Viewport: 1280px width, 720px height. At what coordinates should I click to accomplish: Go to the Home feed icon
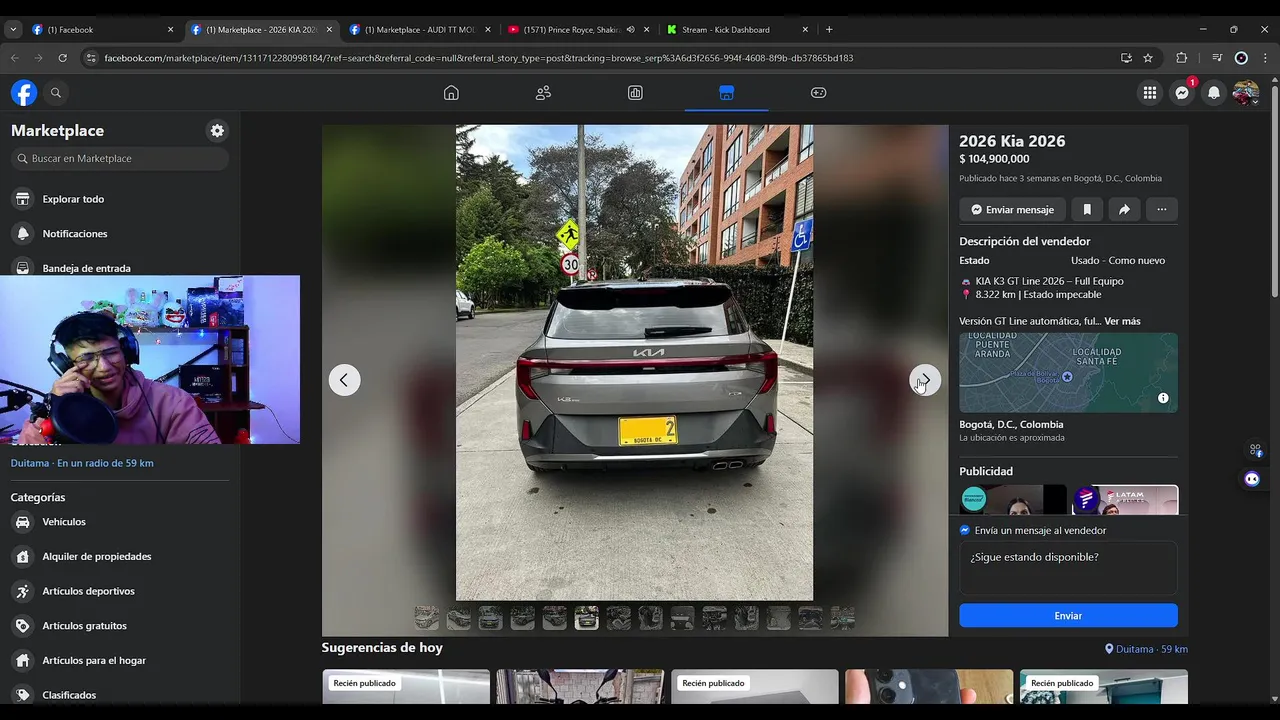(451, 93)
